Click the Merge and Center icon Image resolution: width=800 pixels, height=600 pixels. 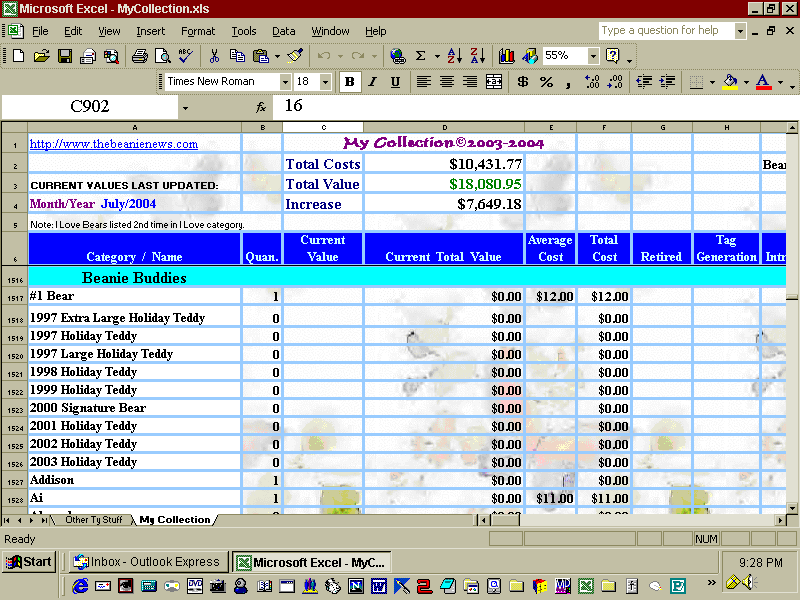click(494, 82)
